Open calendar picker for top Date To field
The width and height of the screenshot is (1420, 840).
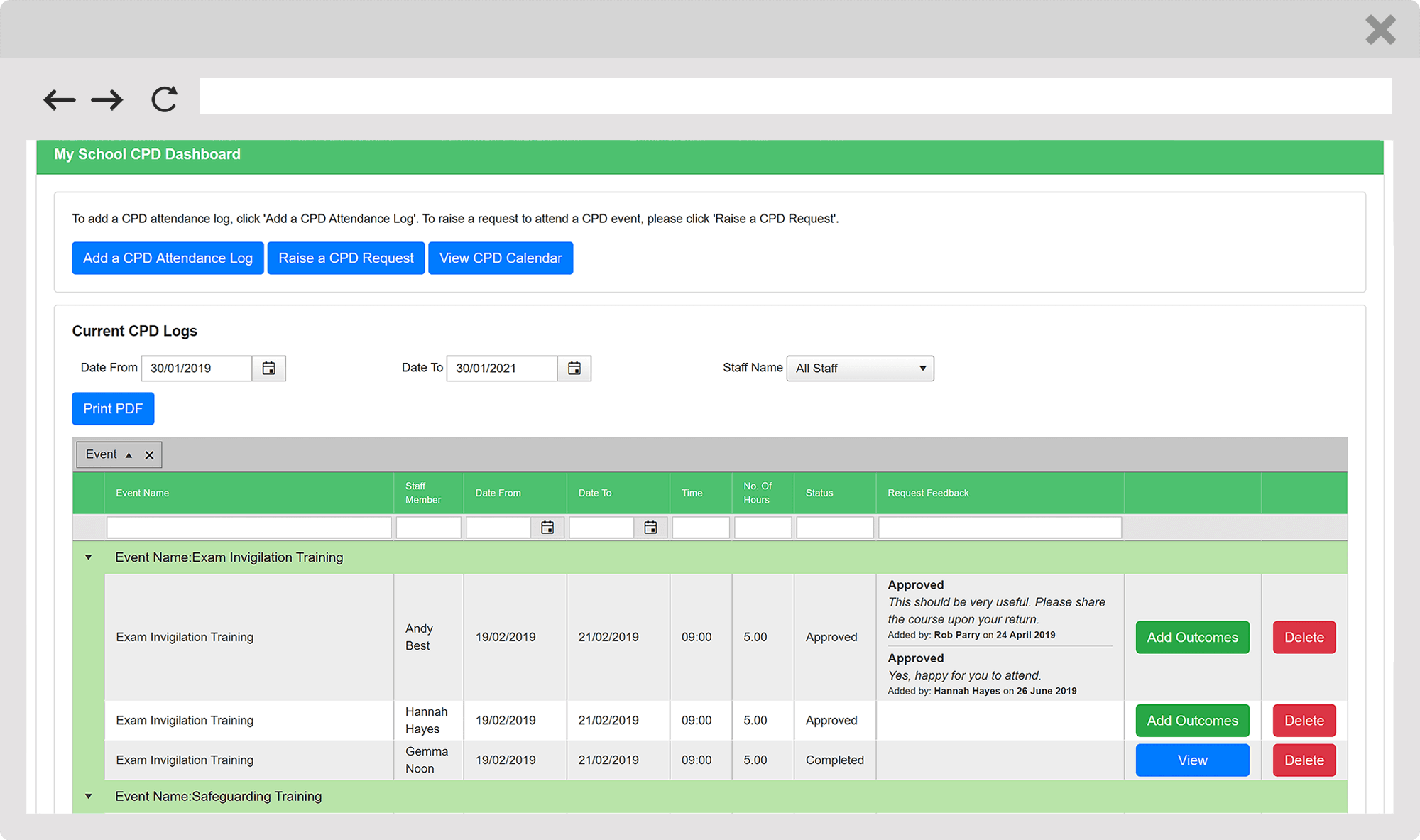[574, 369]
